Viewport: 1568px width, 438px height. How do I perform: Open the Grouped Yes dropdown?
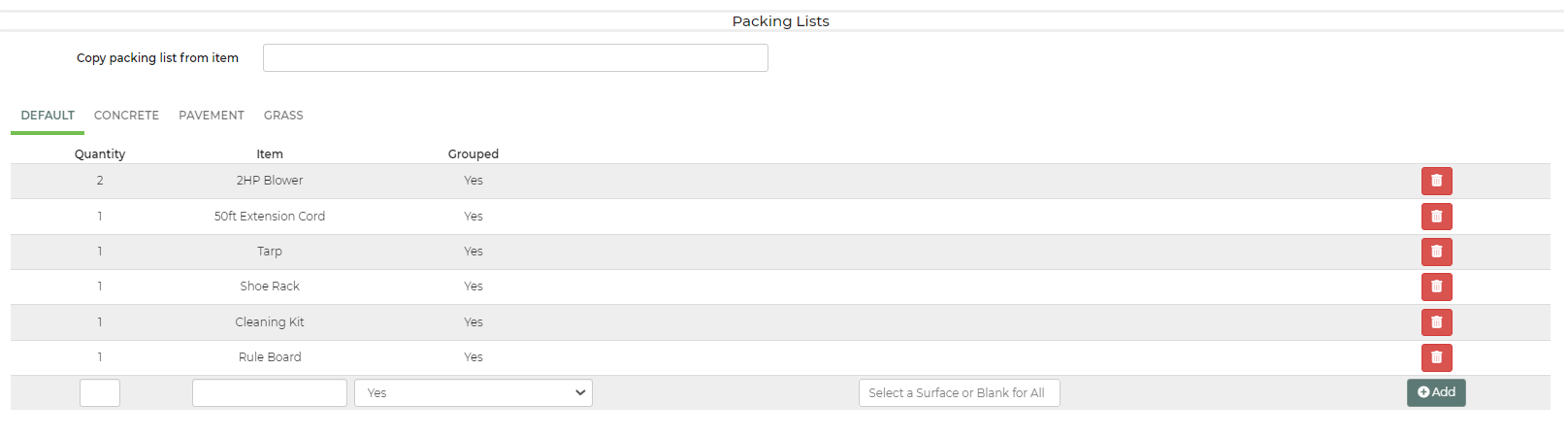[474, 392]
